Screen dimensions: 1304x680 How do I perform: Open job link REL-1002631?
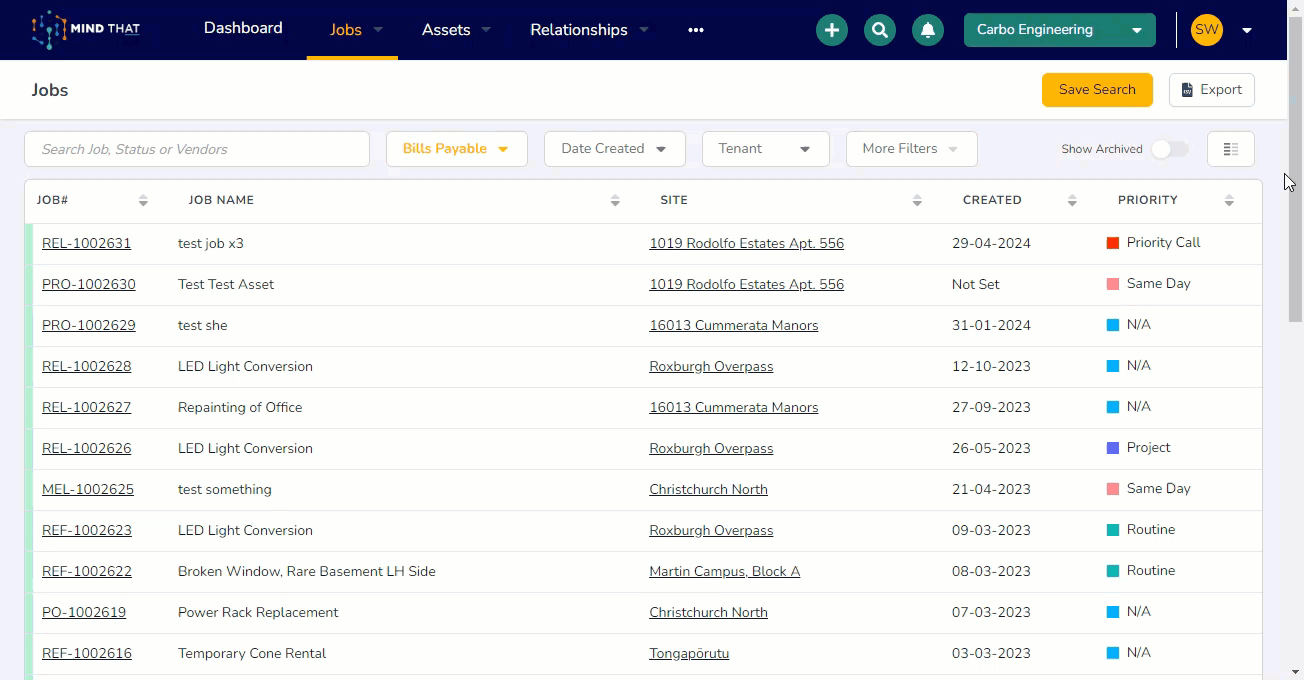pyautogui.click(x=86, y=243)
